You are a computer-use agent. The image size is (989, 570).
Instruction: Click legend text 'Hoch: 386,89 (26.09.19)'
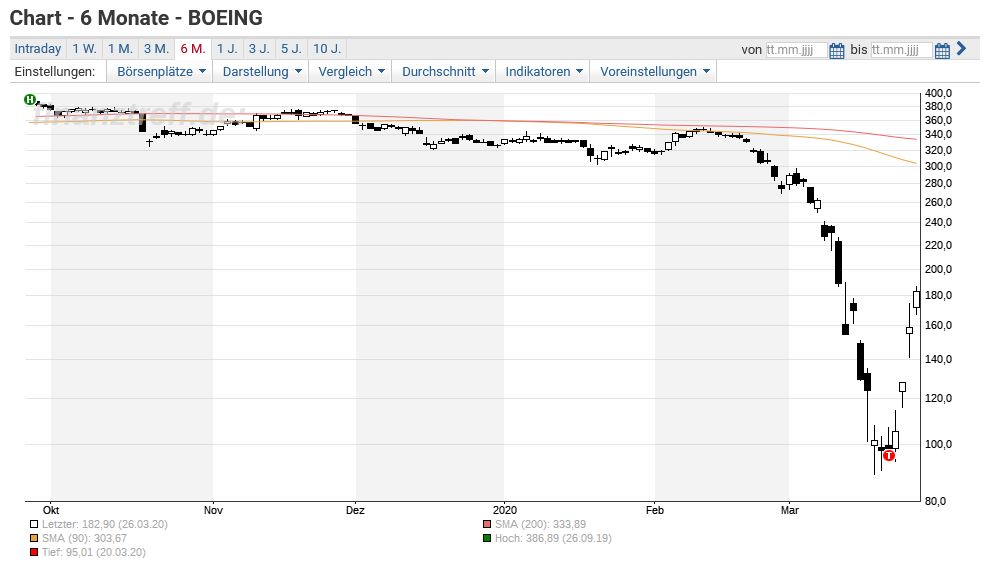tap(553, 538)
